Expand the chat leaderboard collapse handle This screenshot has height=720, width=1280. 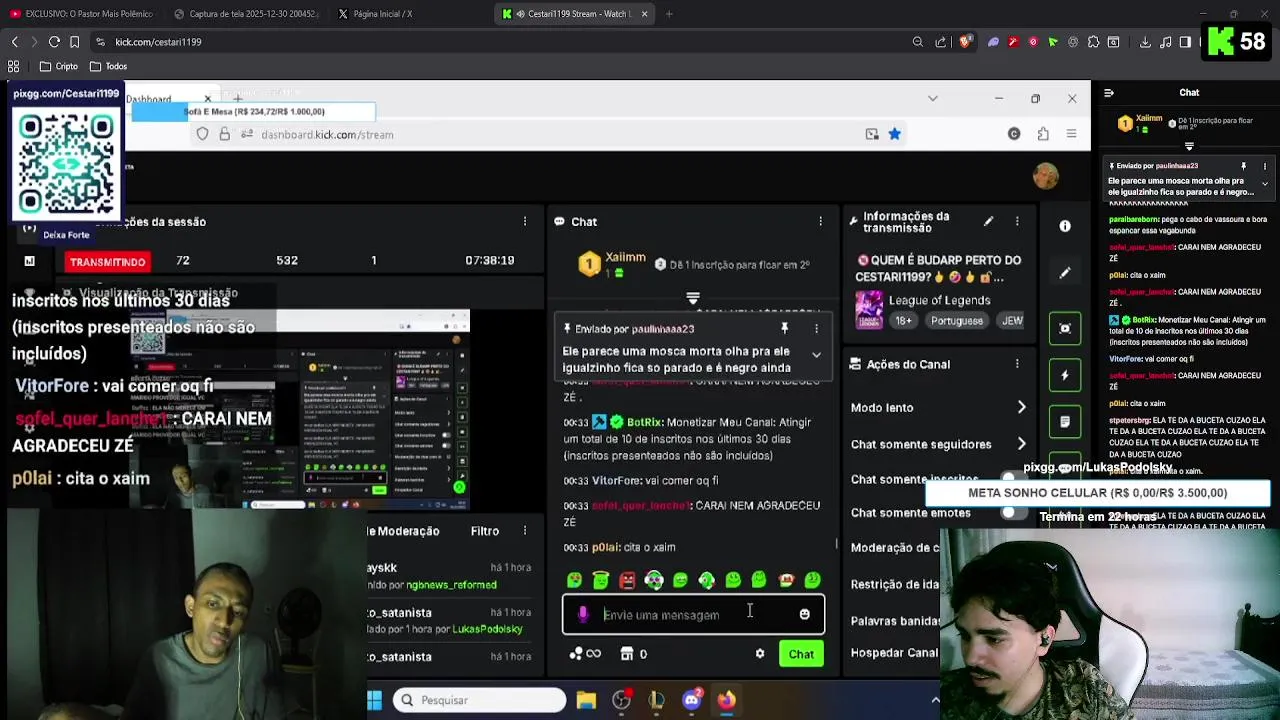pyautogui.click(x=692, y=298)
